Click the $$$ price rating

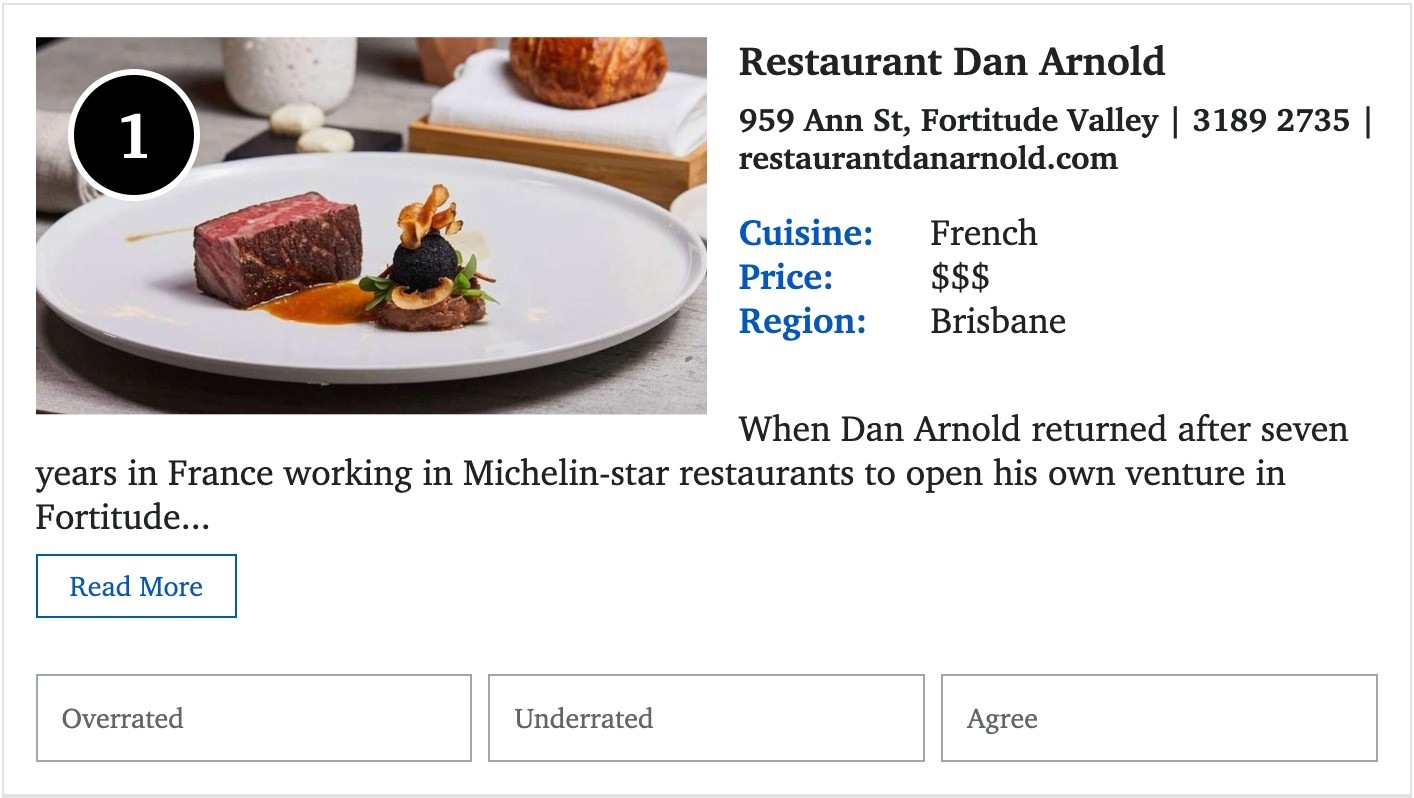click(x=959, y=277)
